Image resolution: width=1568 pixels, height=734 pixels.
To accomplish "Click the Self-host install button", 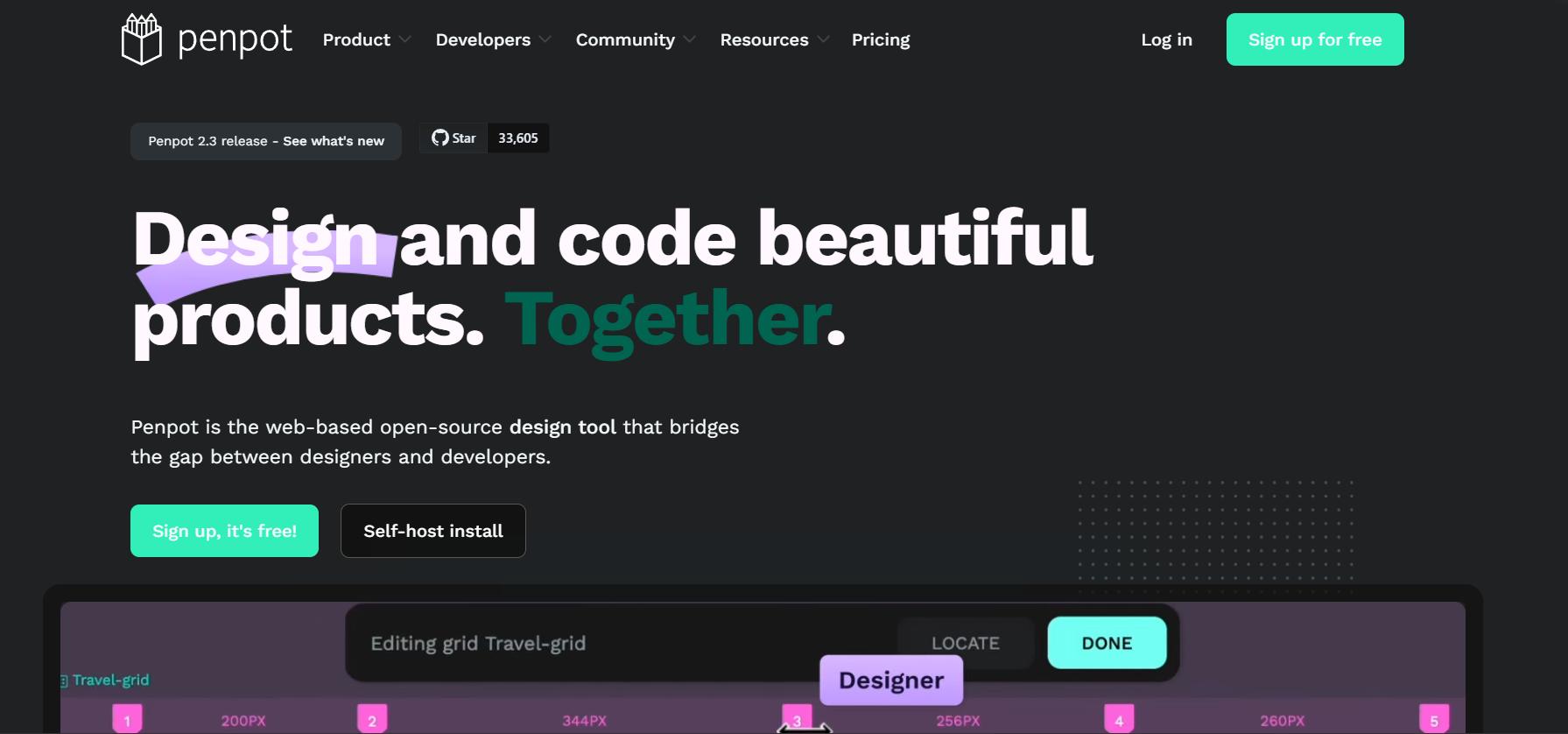I will 433,531.
